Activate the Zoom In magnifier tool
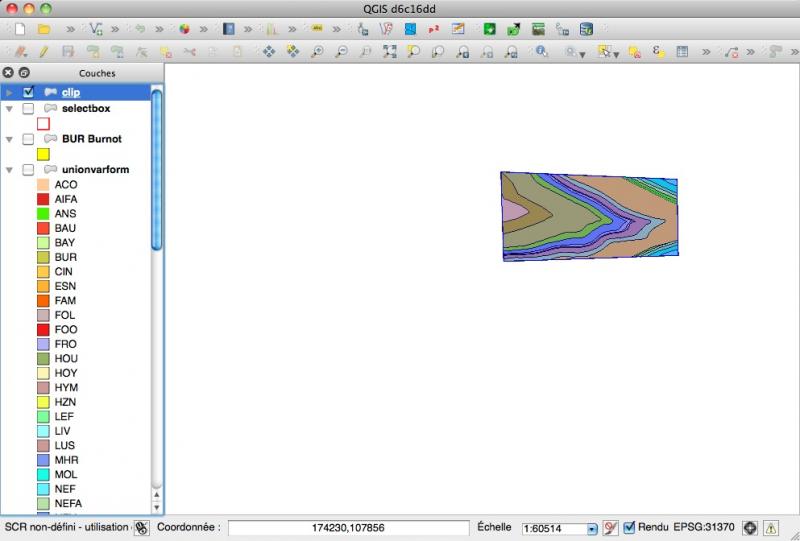The height and width of the screenshot is (541, 800). point(317,51)
